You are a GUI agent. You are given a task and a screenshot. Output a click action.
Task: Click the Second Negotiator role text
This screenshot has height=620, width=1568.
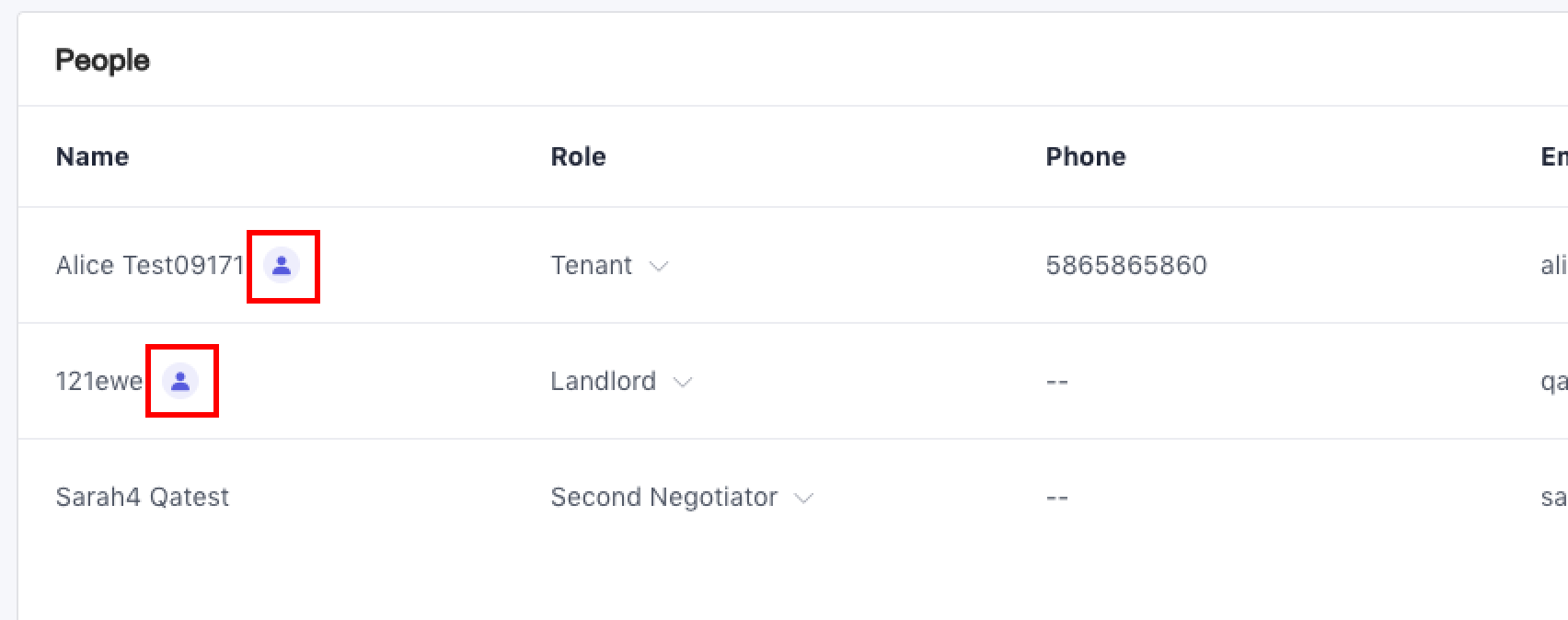coord(663,497)
